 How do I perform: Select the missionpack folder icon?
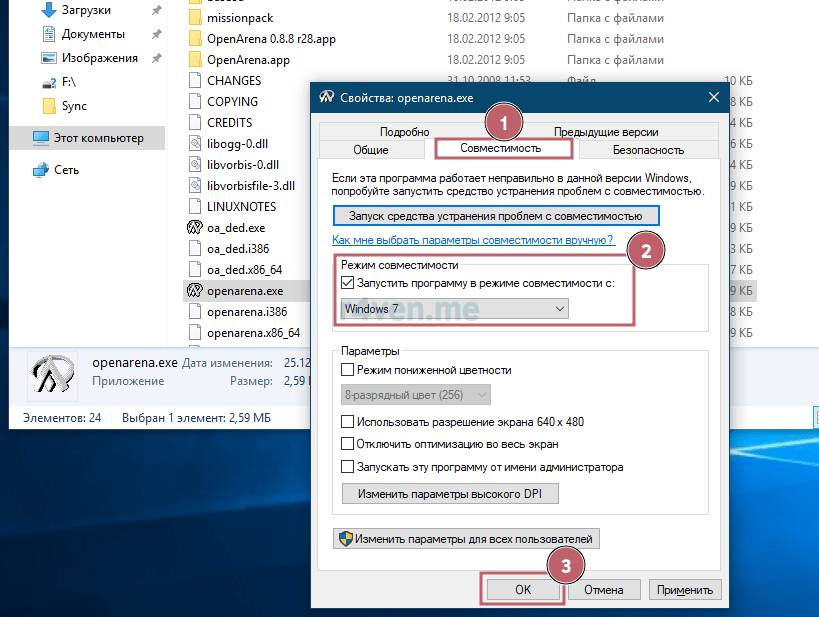point(195,18)
